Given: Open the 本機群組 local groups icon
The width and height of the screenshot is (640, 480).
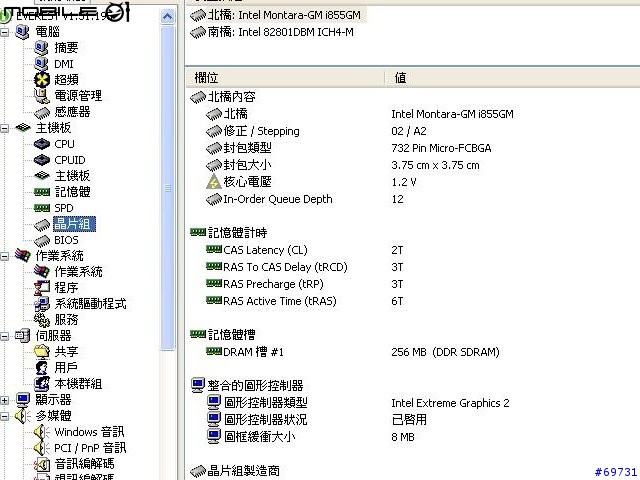Looking at the screenshot, I should point(42,384).
